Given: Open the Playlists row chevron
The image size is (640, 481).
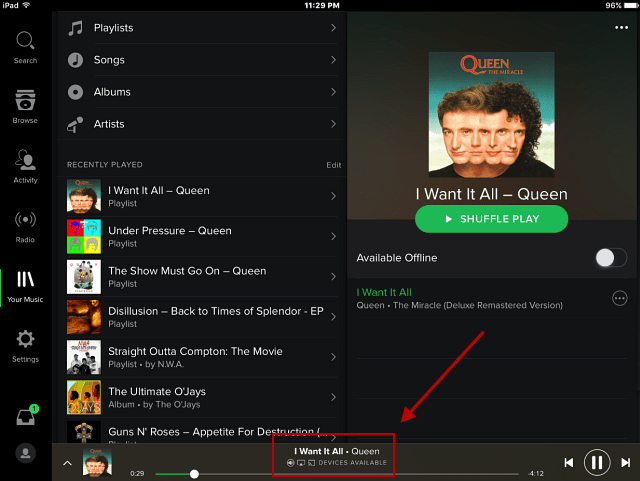Looking at the screenshot, I should [333, 28].
